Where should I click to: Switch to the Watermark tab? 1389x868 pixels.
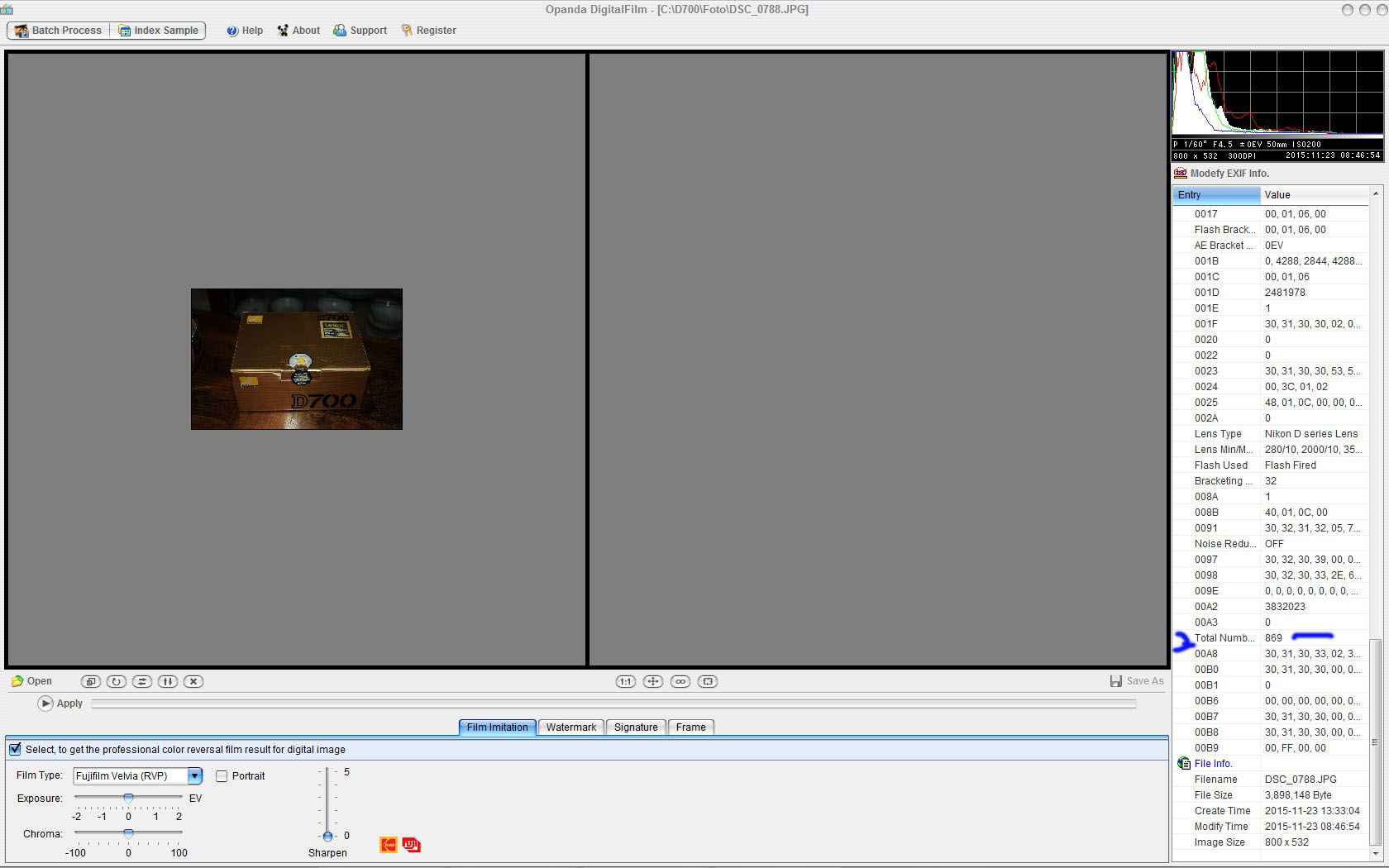(570, 727)
